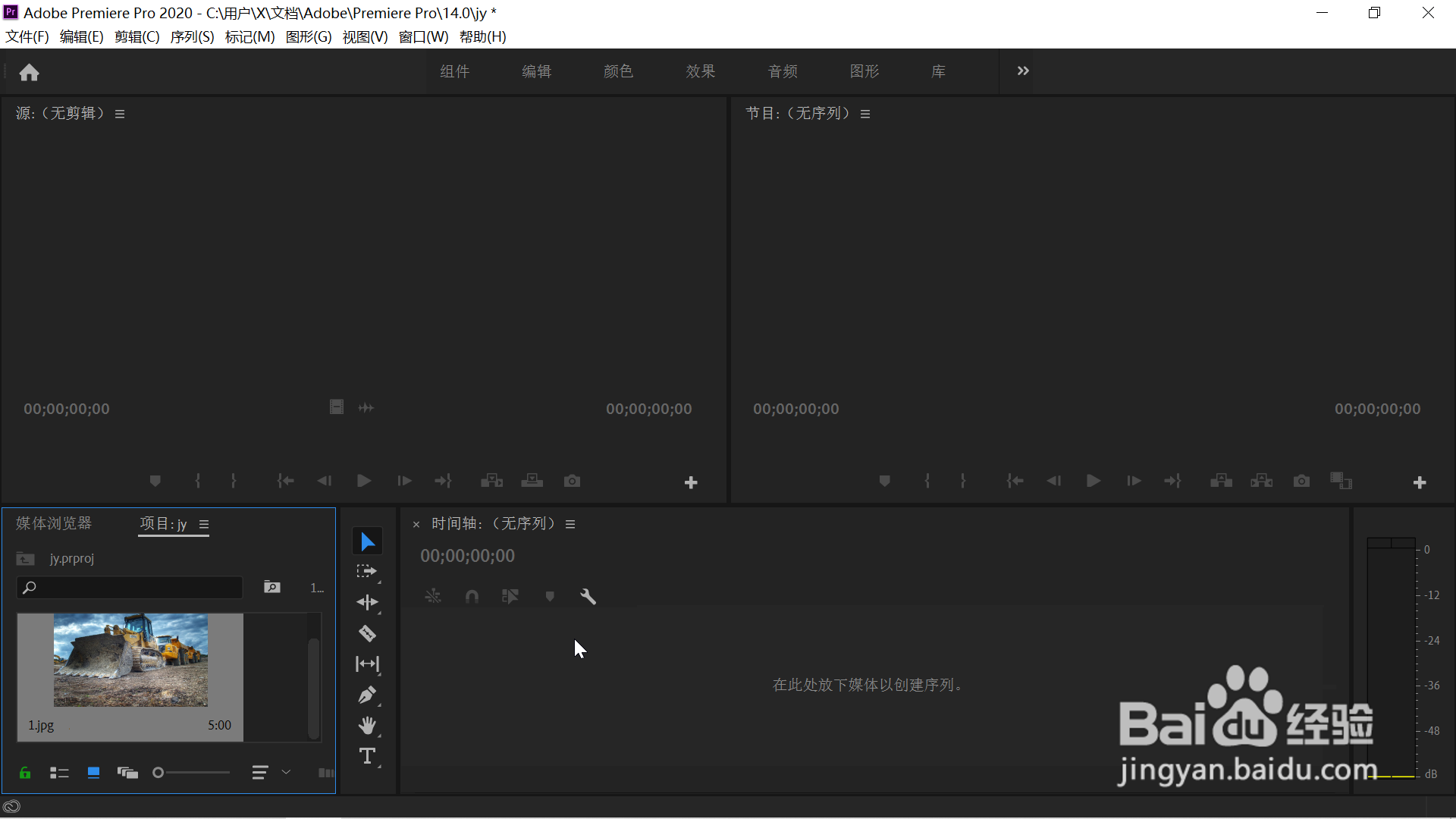1456x819 pixels.
Task: Export frame in Source monitor
Action: [573, 481]
